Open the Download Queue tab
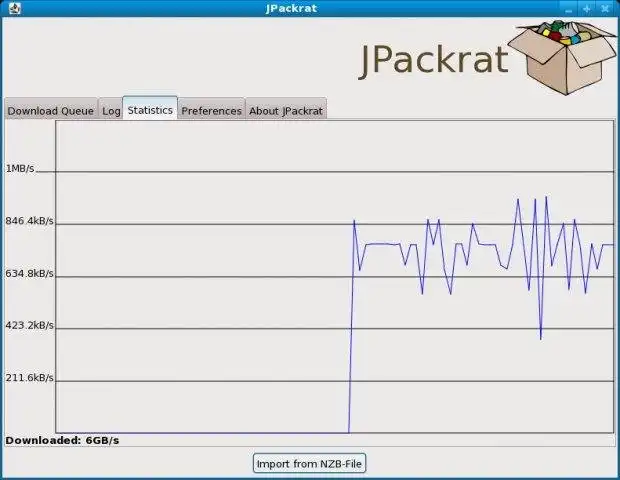 (51, 109)
